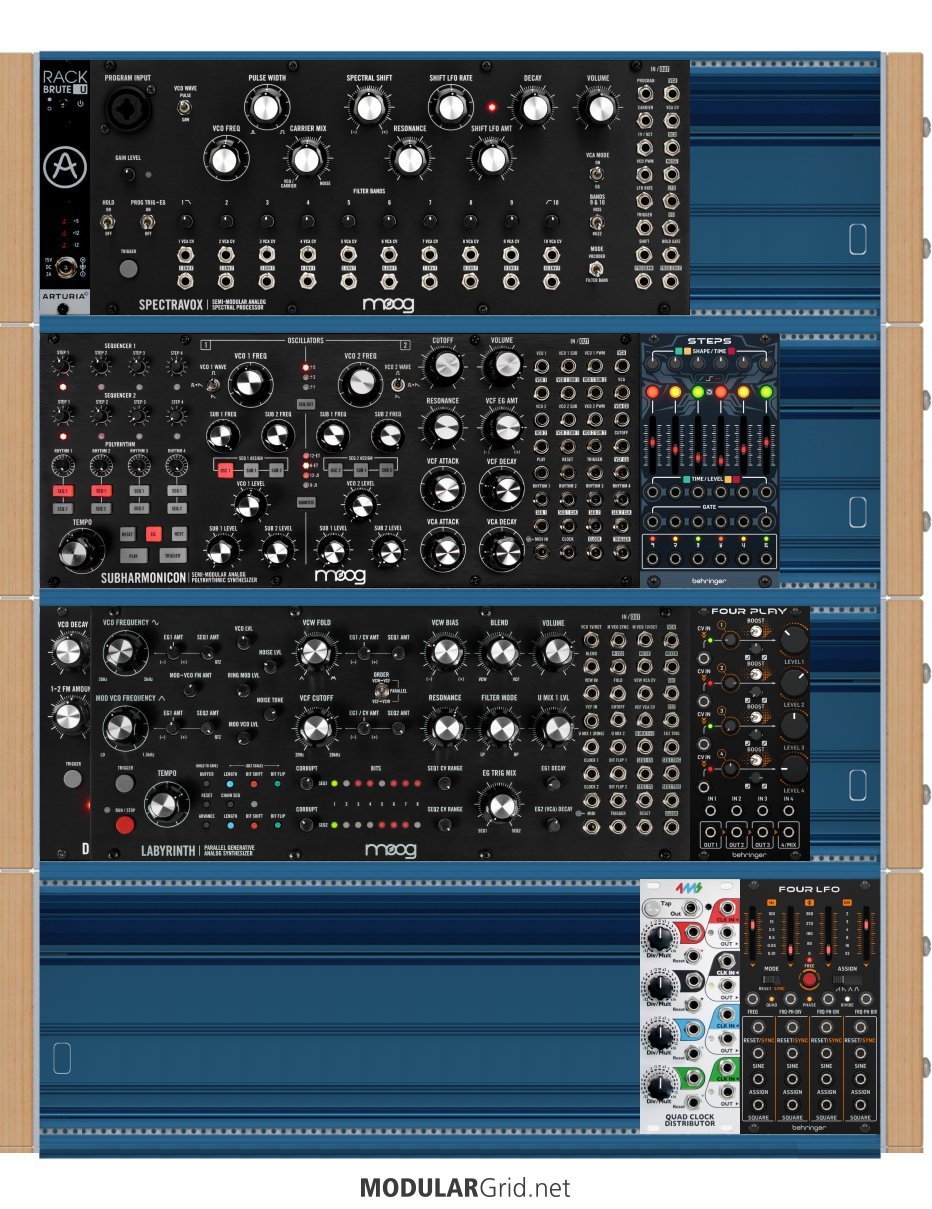
Task: Click the Moog logo on Spectravox
Action: [x=389, y=304]
